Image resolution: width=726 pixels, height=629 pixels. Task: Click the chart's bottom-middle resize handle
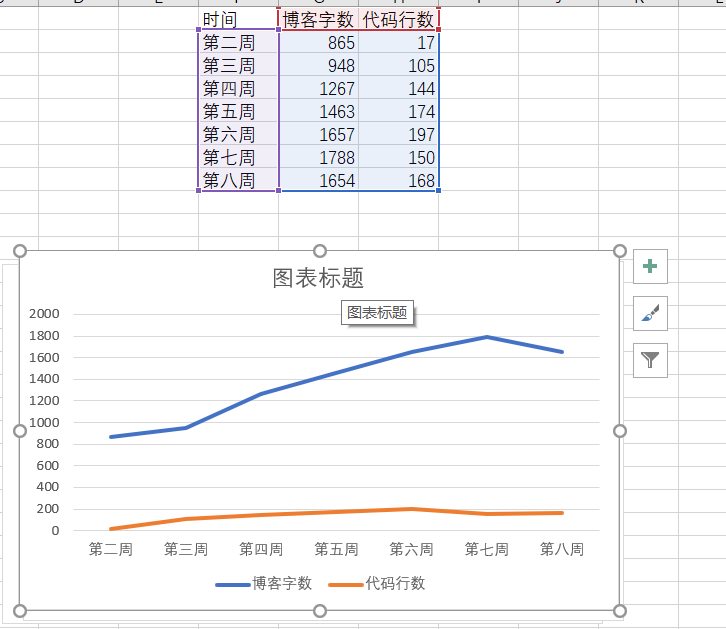tap(320, 611)
